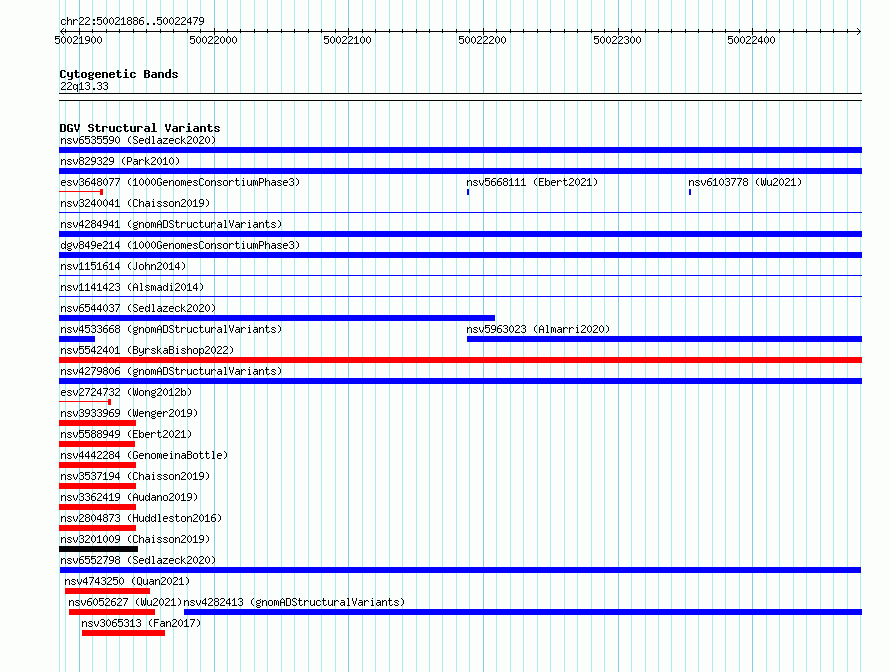890x672 pixels.
Task: Click the blue bar under nsv6535590
Action: (x=460, y=150)
